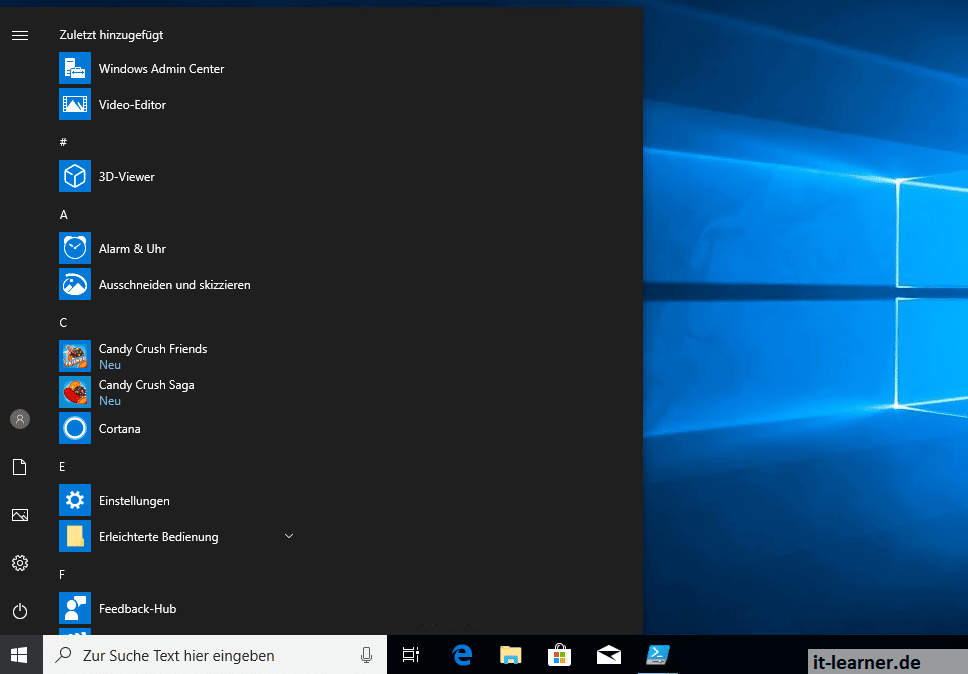Open the Microsoft Store from the taskbar
The height and width of the screenshot is (674, 968).
(x=559, y=655)
